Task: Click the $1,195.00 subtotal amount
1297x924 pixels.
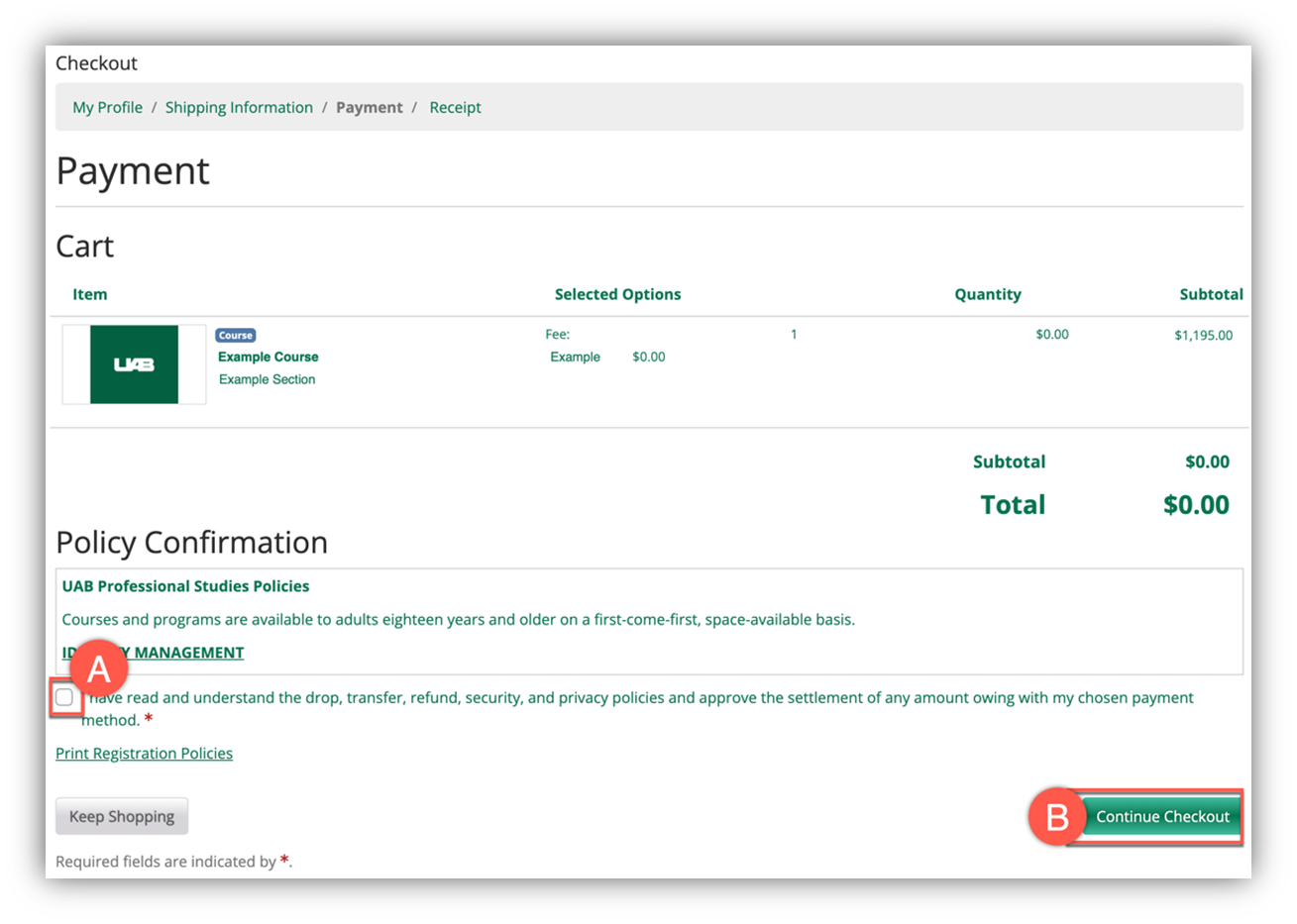Action: [1203, 336]
